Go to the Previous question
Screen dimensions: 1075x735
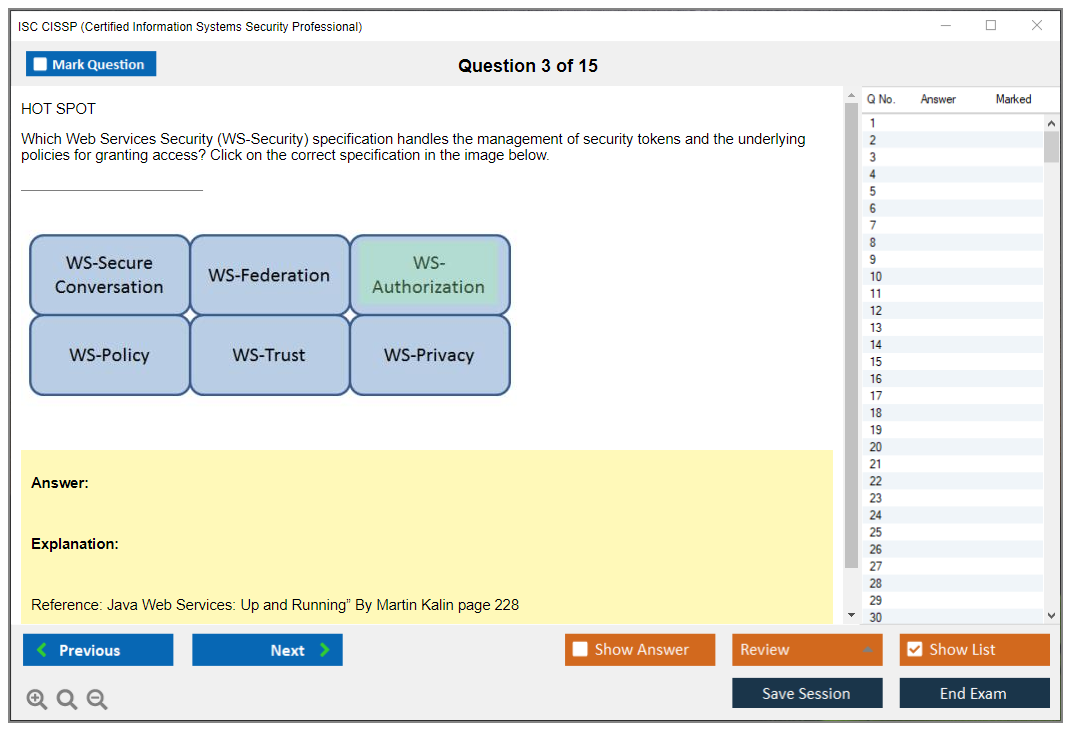tap(98, 650)
